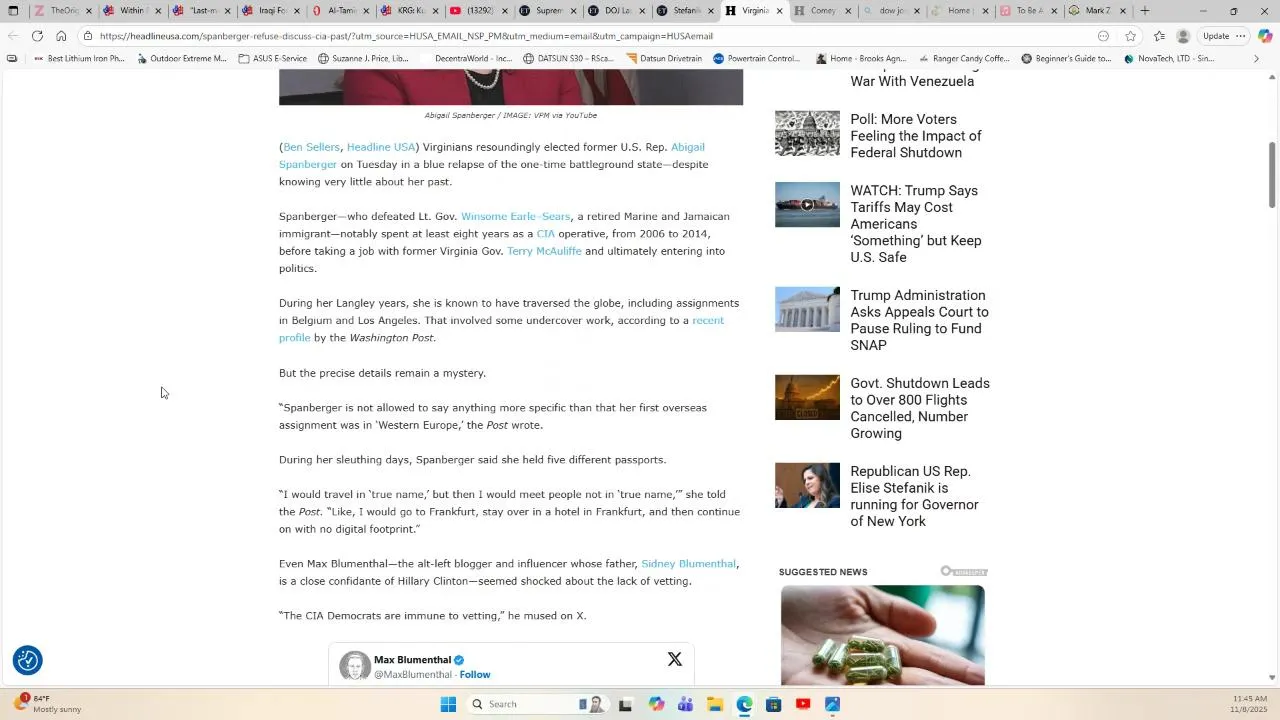Go to the browser home page icon
The width and height of the screenshot is (1280, 720).
(x=61, y=36)
